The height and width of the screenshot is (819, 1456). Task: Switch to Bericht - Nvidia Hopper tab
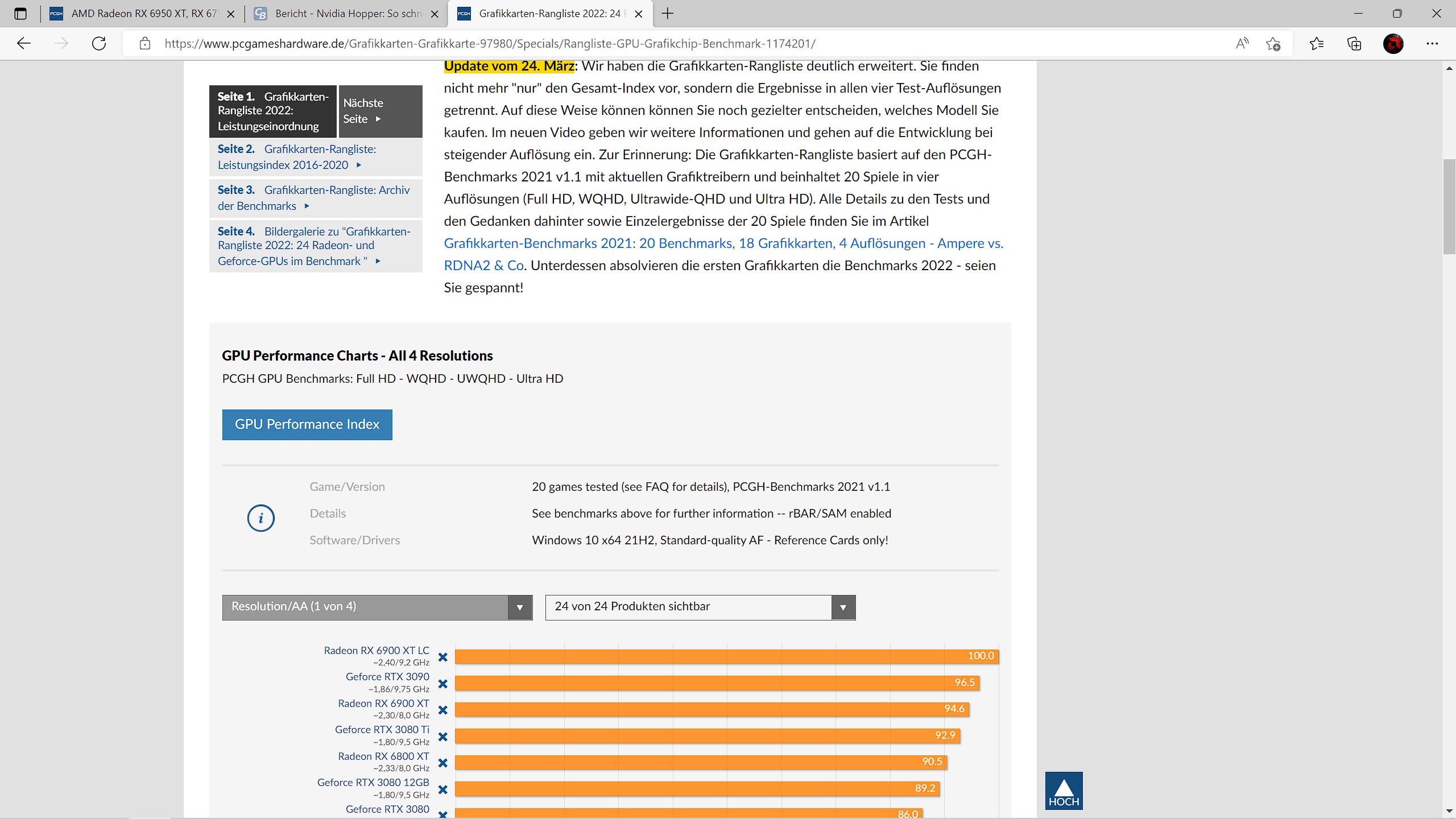point(347,14)
